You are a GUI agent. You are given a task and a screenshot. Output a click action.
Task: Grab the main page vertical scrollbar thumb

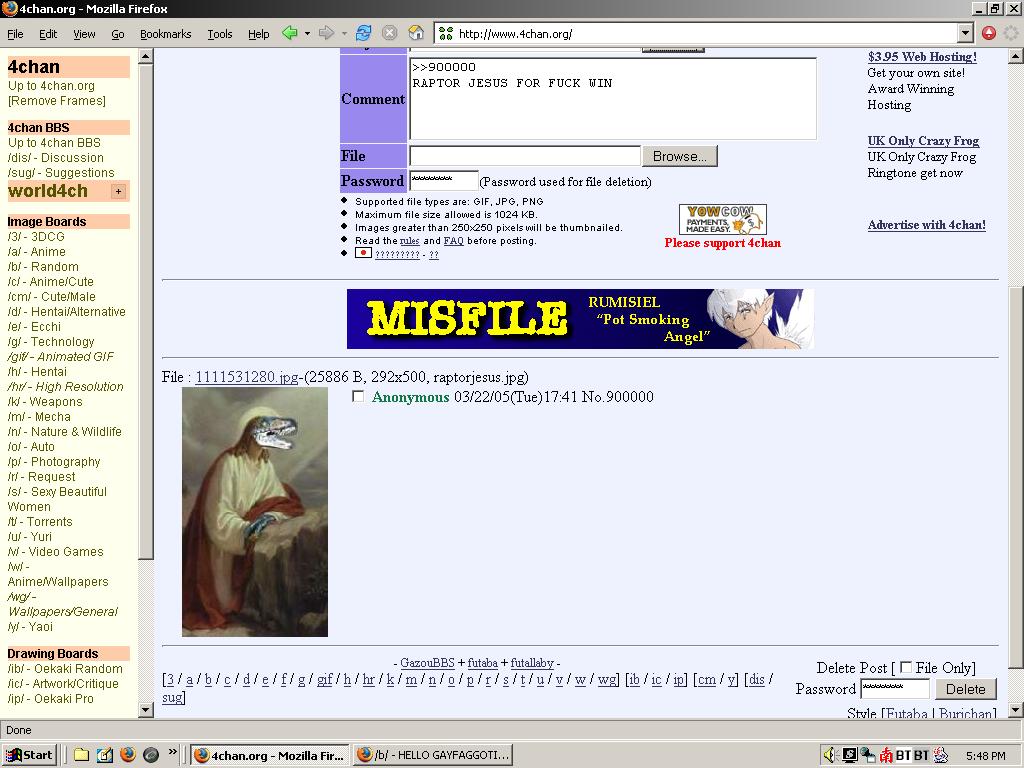(1016, 478)
